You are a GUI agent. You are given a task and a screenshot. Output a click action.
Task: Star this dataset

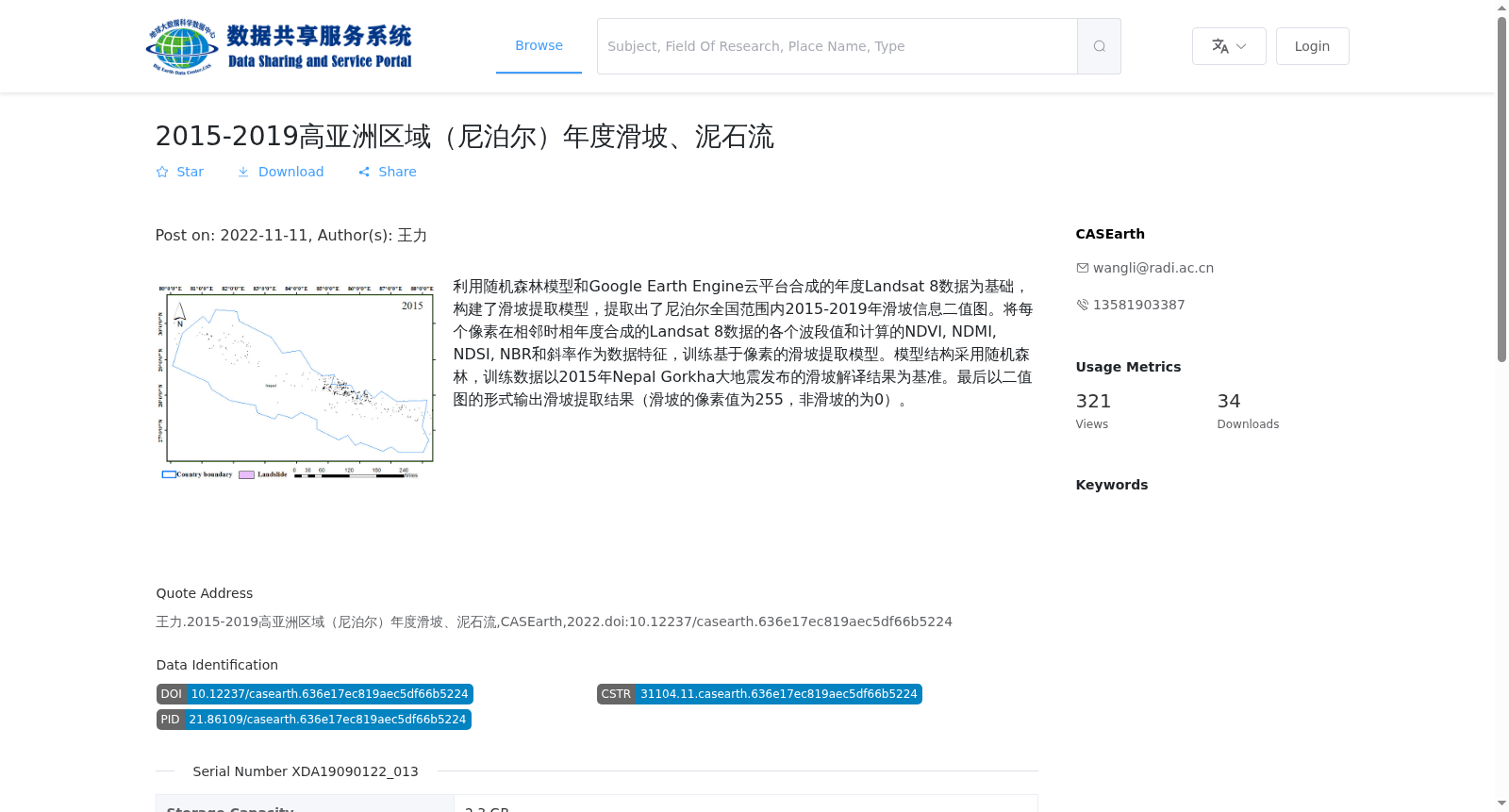(179, 172)
